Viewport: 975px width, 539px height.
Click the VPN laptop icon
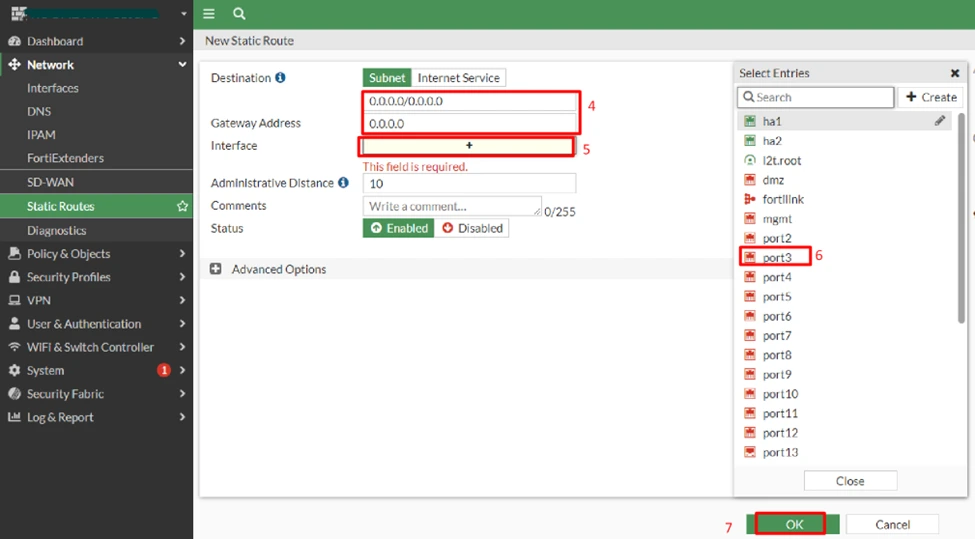(x=14, y=300)
